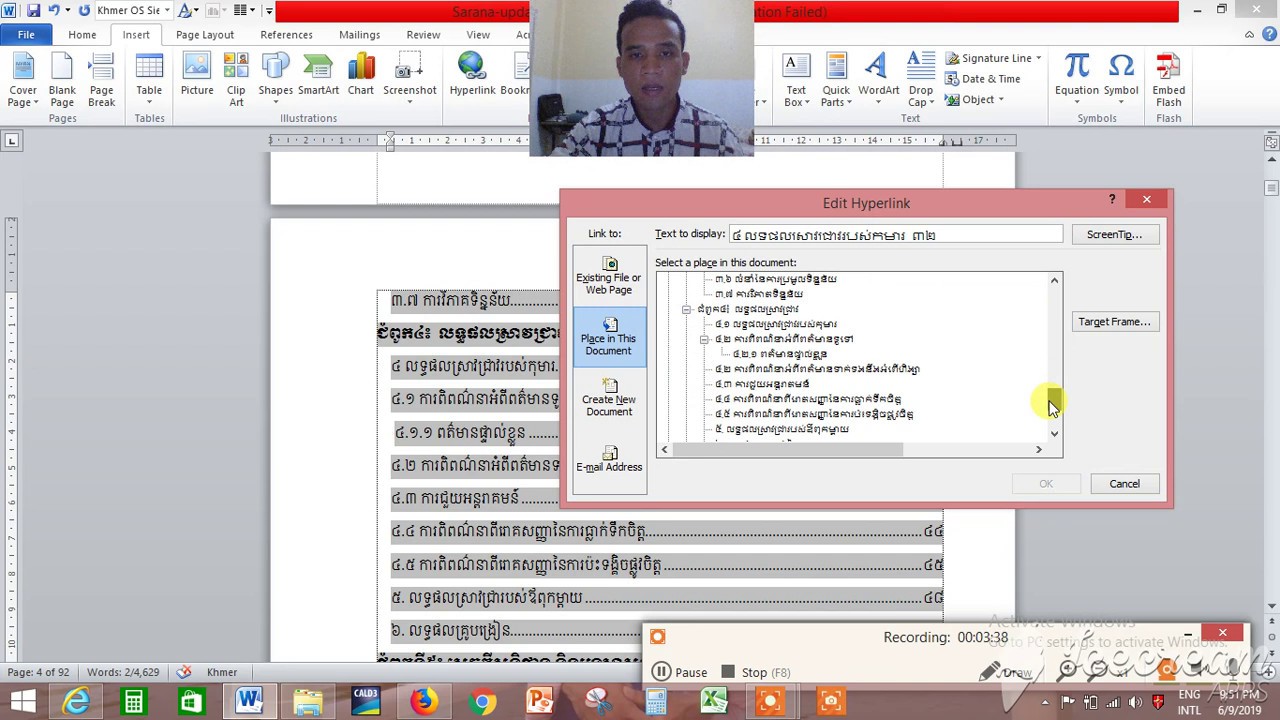Click the Redo button
Image resolution: width=1280 pixels, height=720 pixels.
click(x=84, y=11)
